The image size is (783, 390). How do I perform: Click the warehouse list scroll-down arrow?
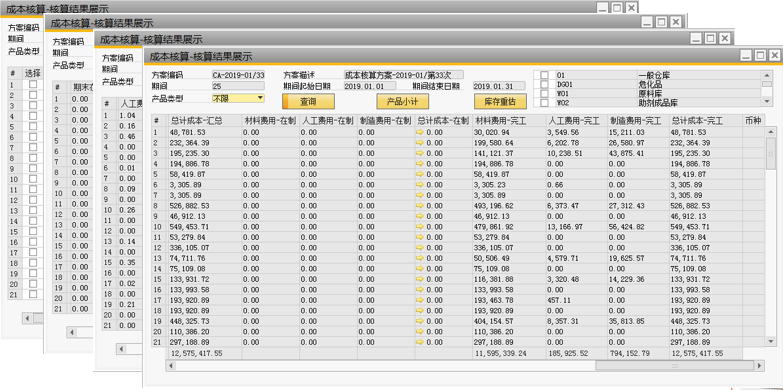point(767,102)
